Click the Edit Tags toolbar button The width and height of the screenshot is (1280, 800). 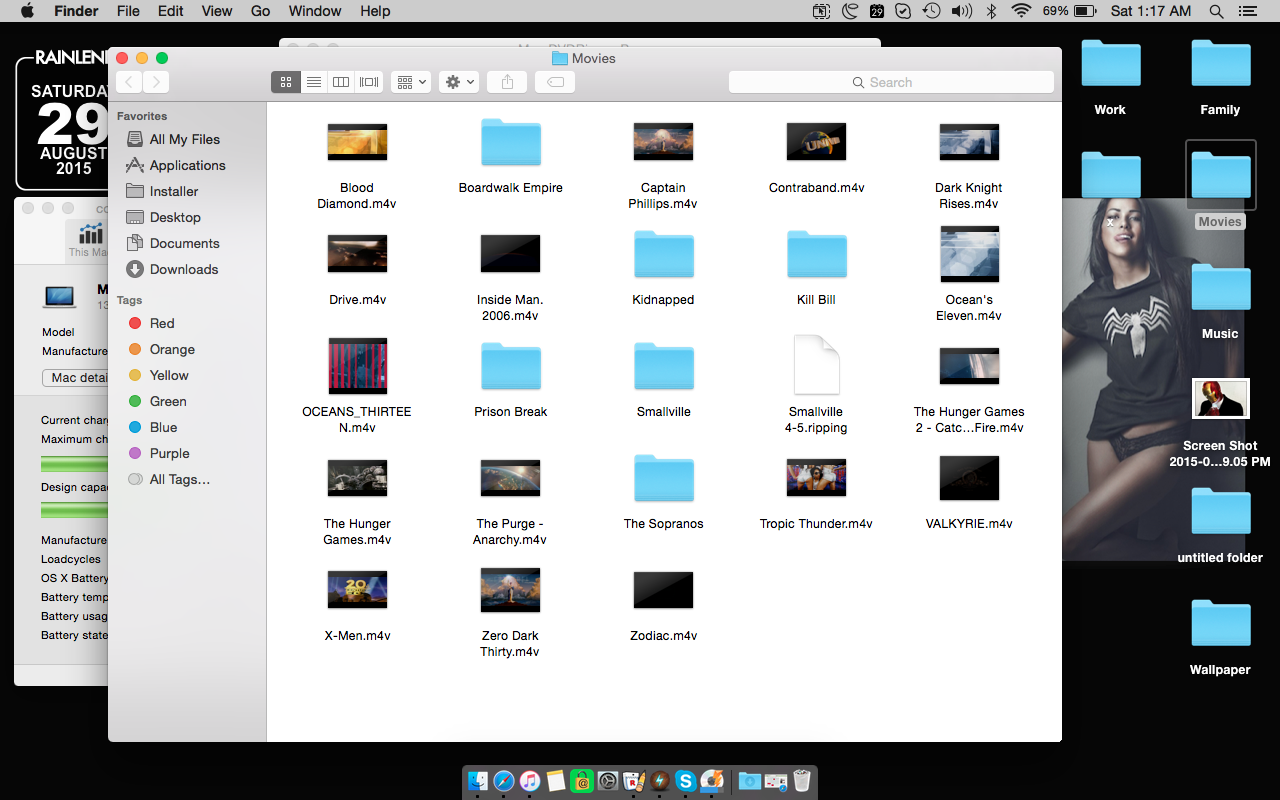tap(555, 82)
